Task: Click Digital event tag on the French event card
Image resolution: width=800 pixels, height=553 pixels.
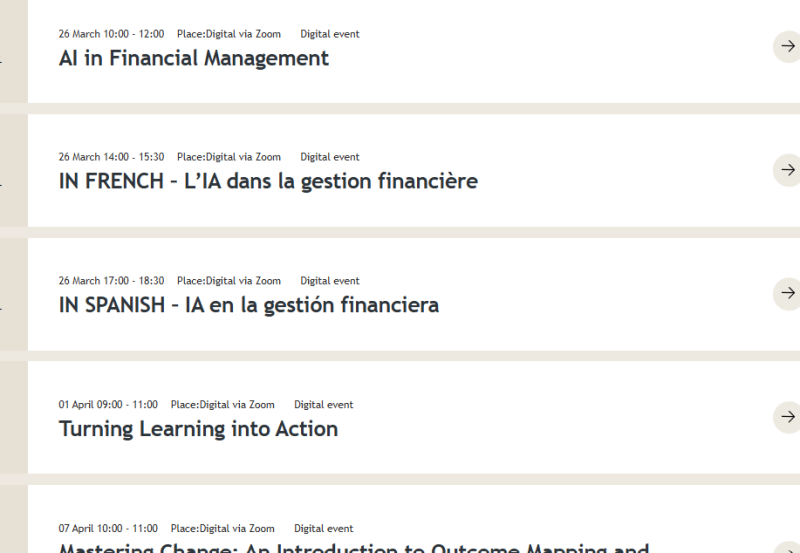Action: pos(330,157)
